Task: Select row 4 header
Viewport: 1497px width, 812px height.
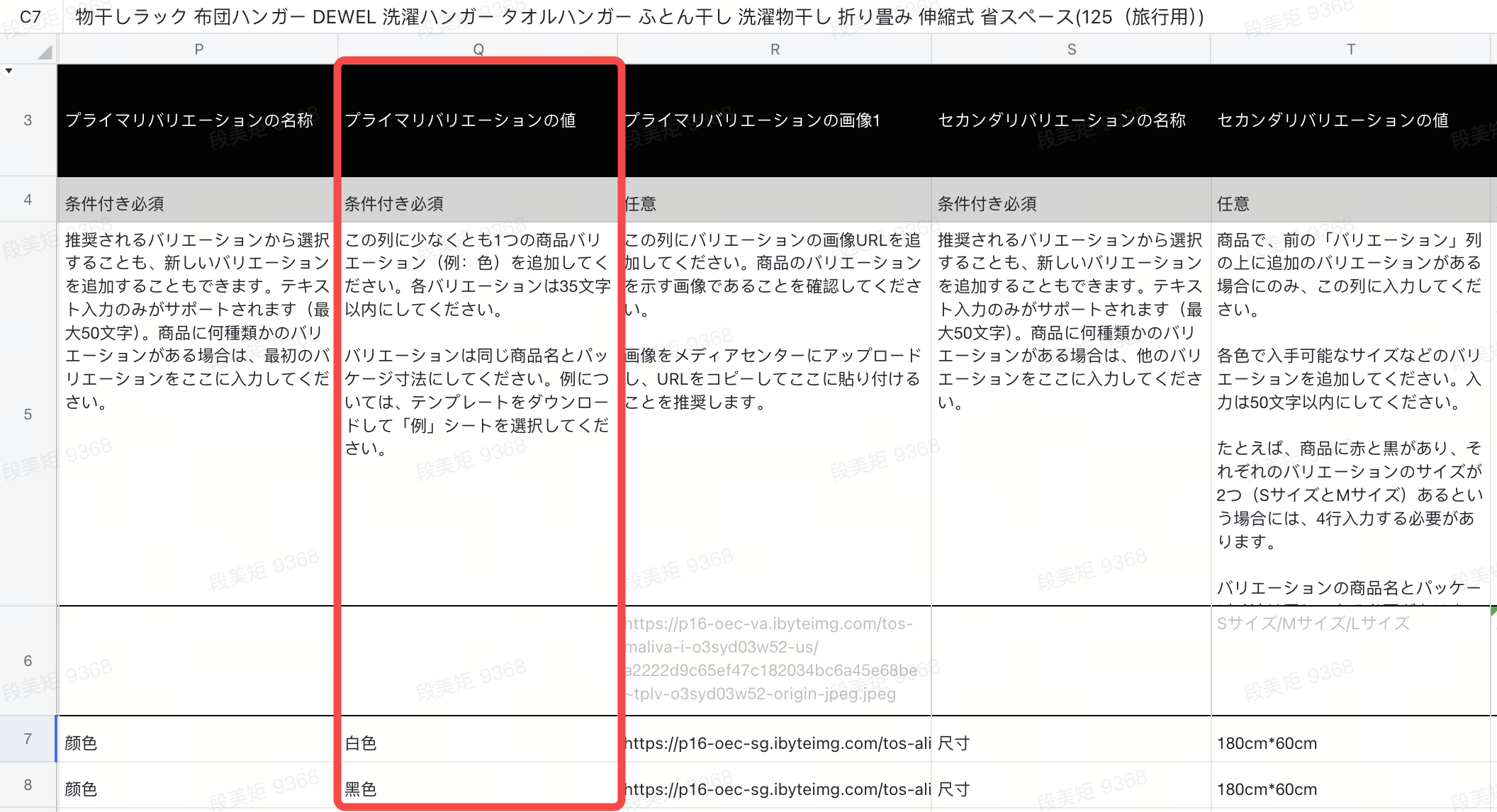Action: [x=28, y=200]
